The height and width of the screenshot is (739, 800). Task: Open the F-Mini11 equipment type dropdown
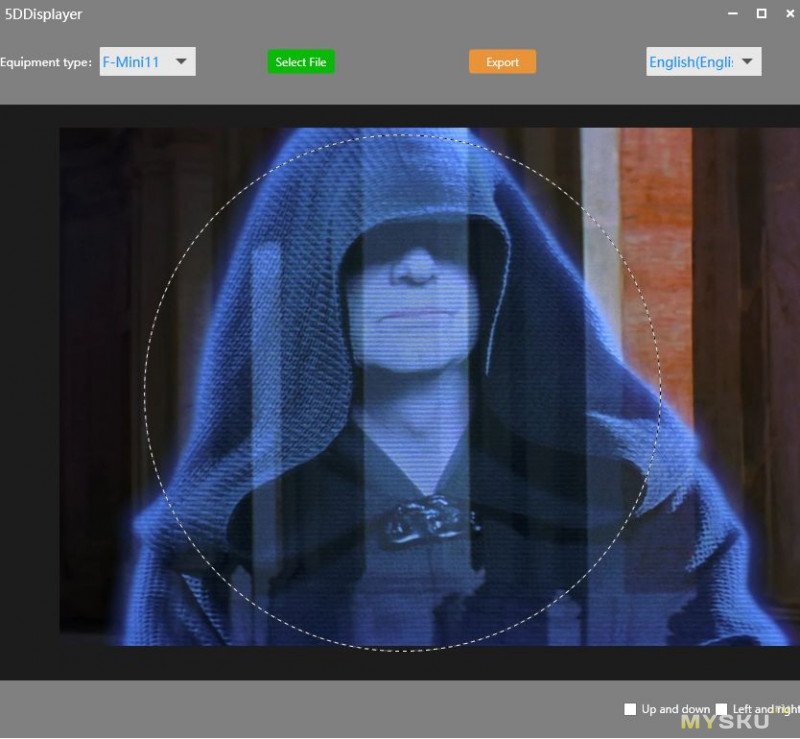tap(147, 62)
